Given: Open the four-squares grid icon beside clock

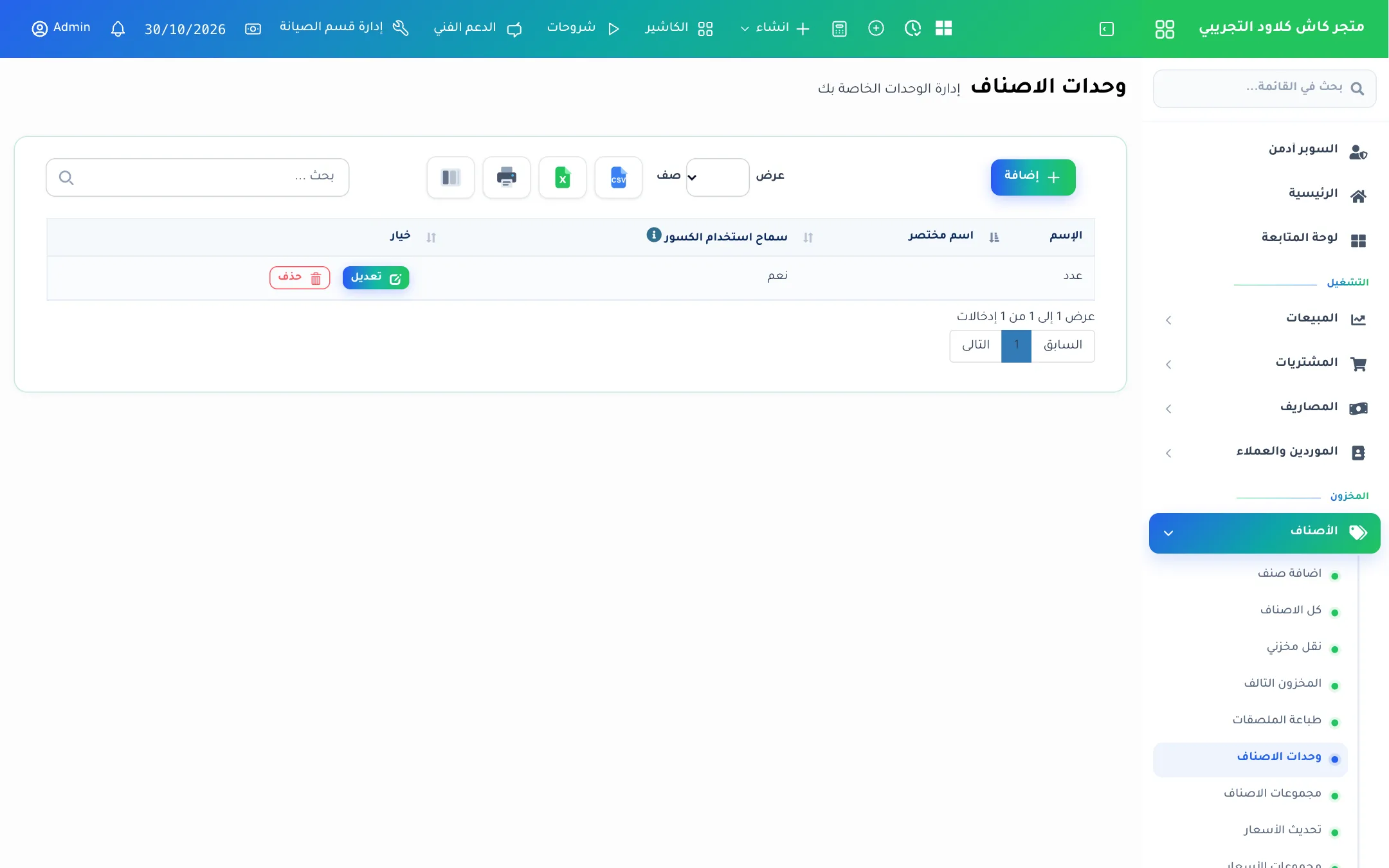Looking at the screenshot, I should tap(943, 28).
